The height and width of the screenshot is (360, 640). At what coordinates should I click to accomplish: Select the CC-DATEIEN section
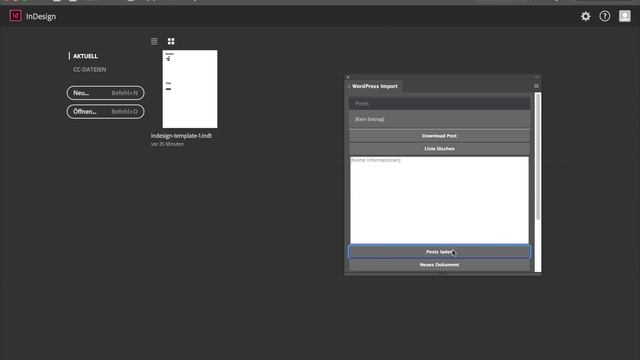tap(89, 69)
